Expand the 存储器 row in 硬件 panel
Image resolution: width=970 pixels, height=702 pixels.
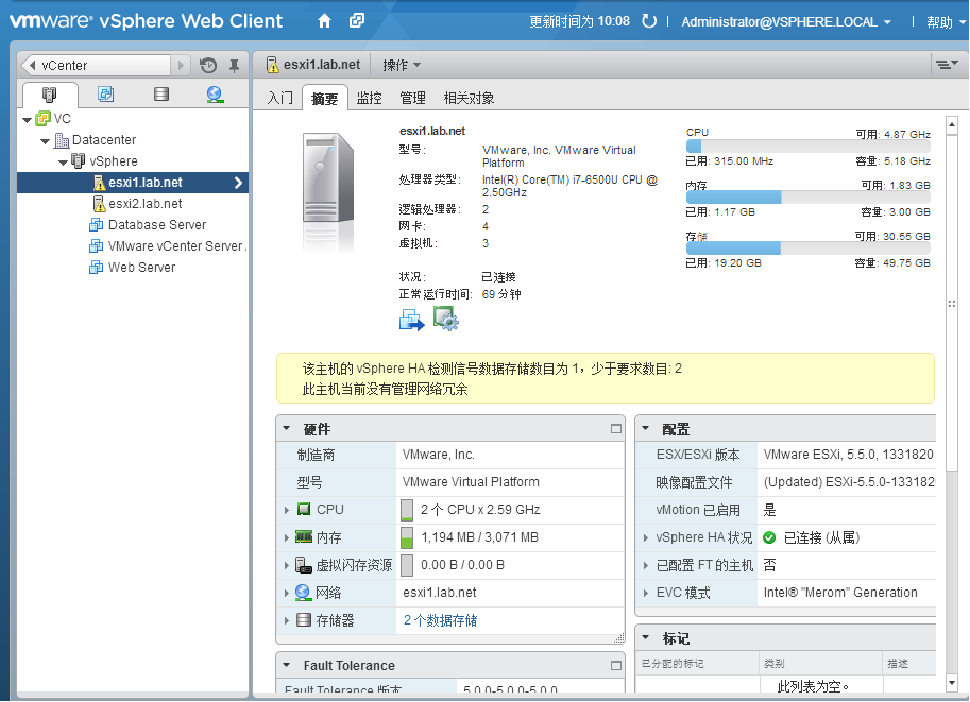tap(286, 620)
